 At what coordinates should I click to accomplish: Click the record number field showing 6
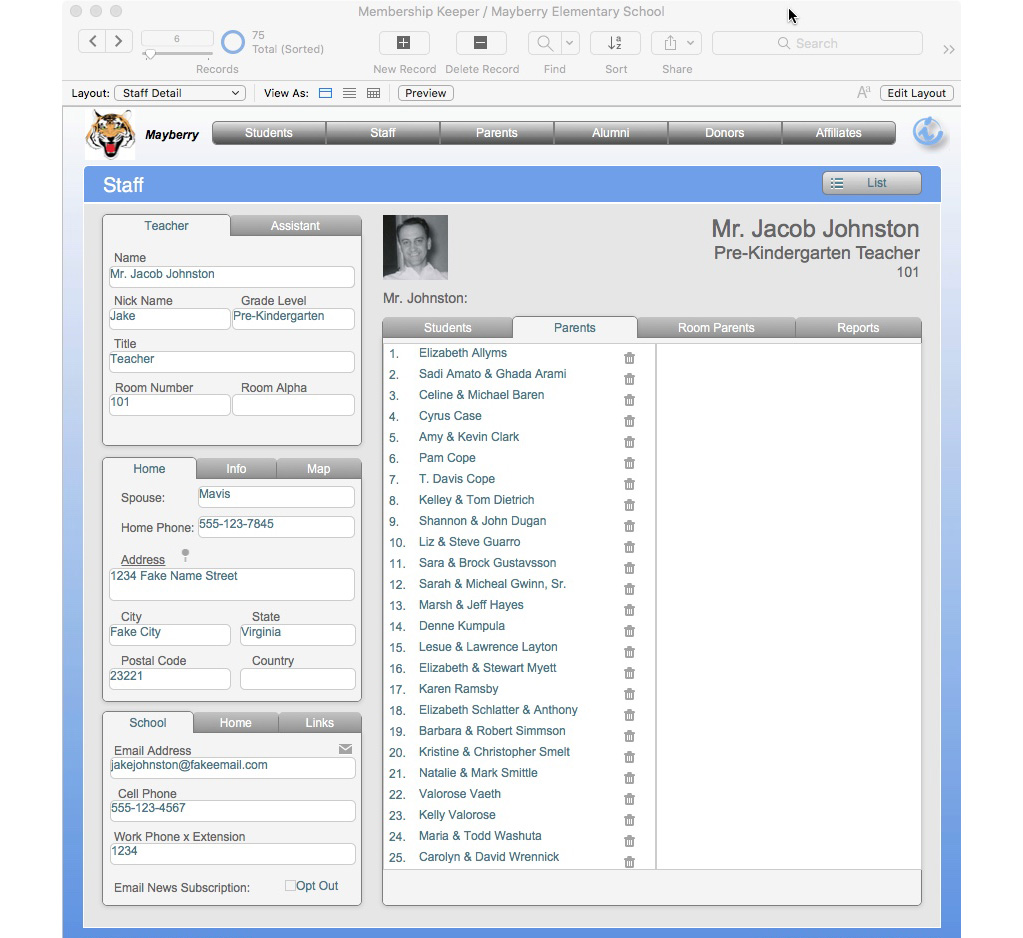177,38
